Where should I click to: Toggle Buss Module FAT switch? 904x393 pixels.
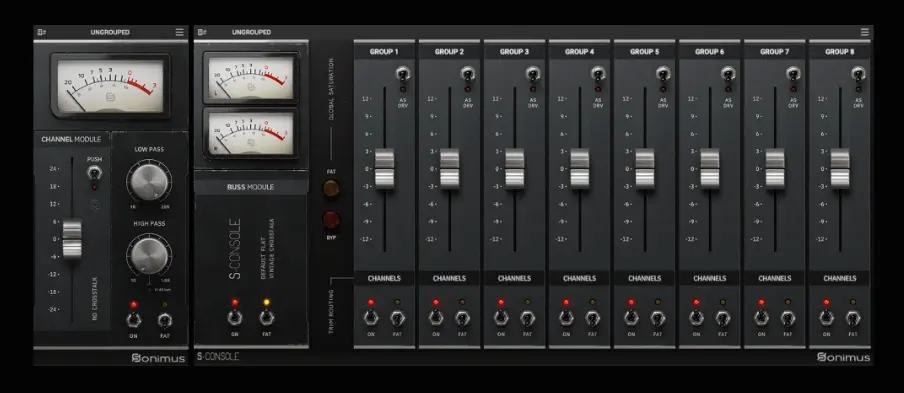266,317
